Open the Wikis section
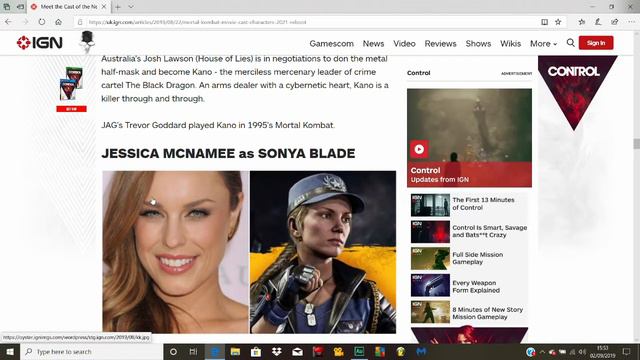This screenshot has height=360, width=640. click(511, 43)
